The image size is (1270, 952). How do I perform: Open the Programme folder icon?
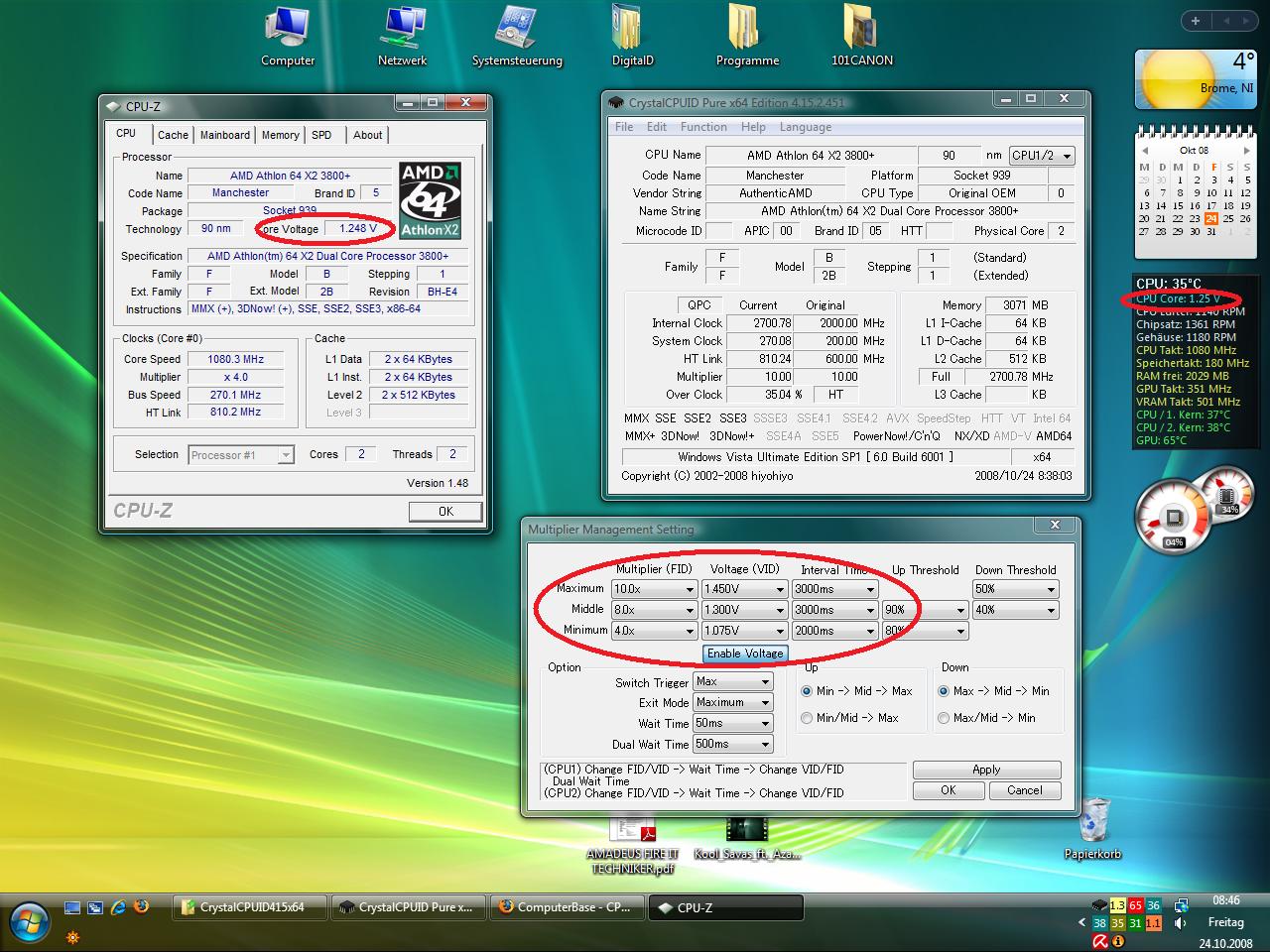click(x=747, y=37)
